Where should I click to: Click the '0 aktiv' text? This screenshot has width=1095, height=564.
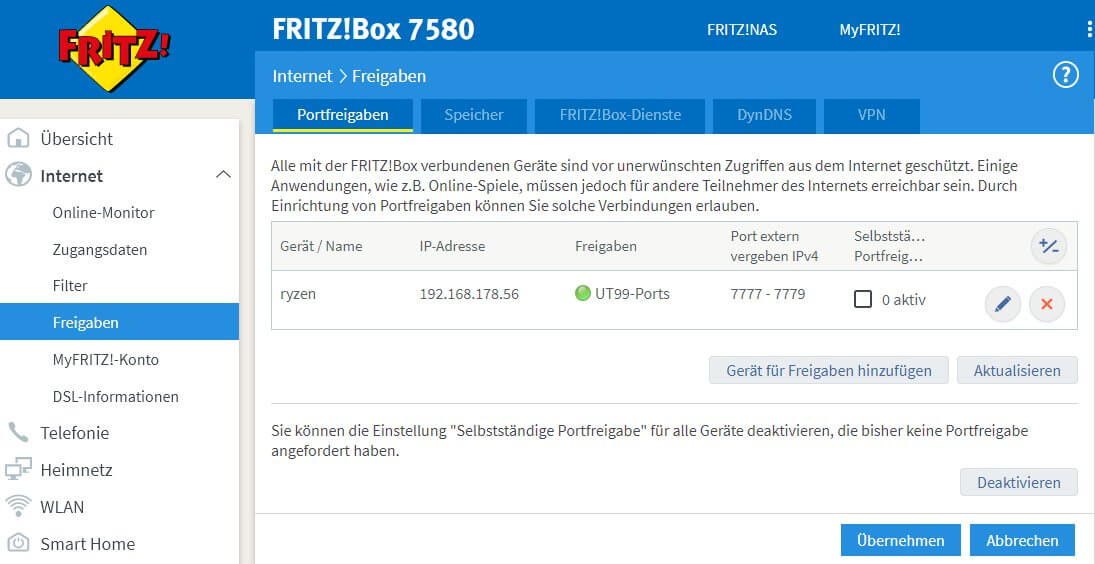[x=904, y=300]
